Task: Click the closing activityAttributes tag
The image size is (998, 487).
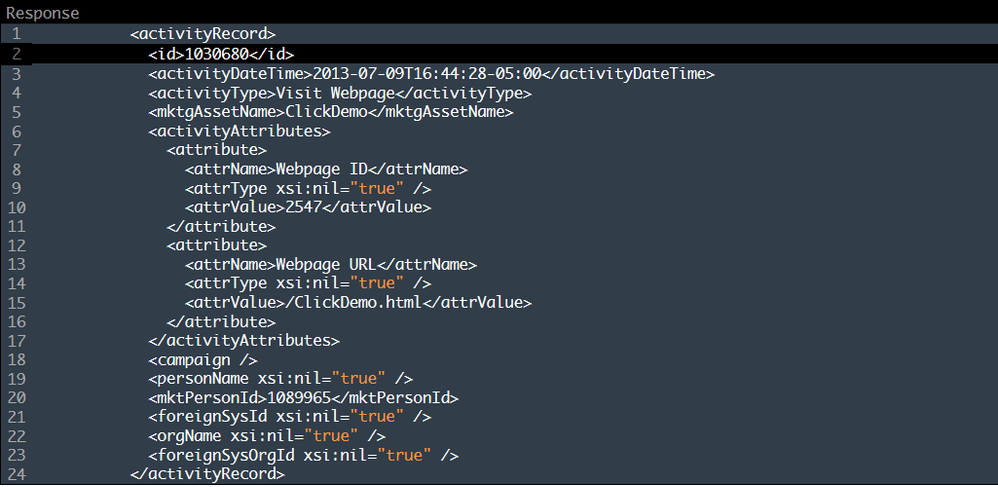Action: 244,341
